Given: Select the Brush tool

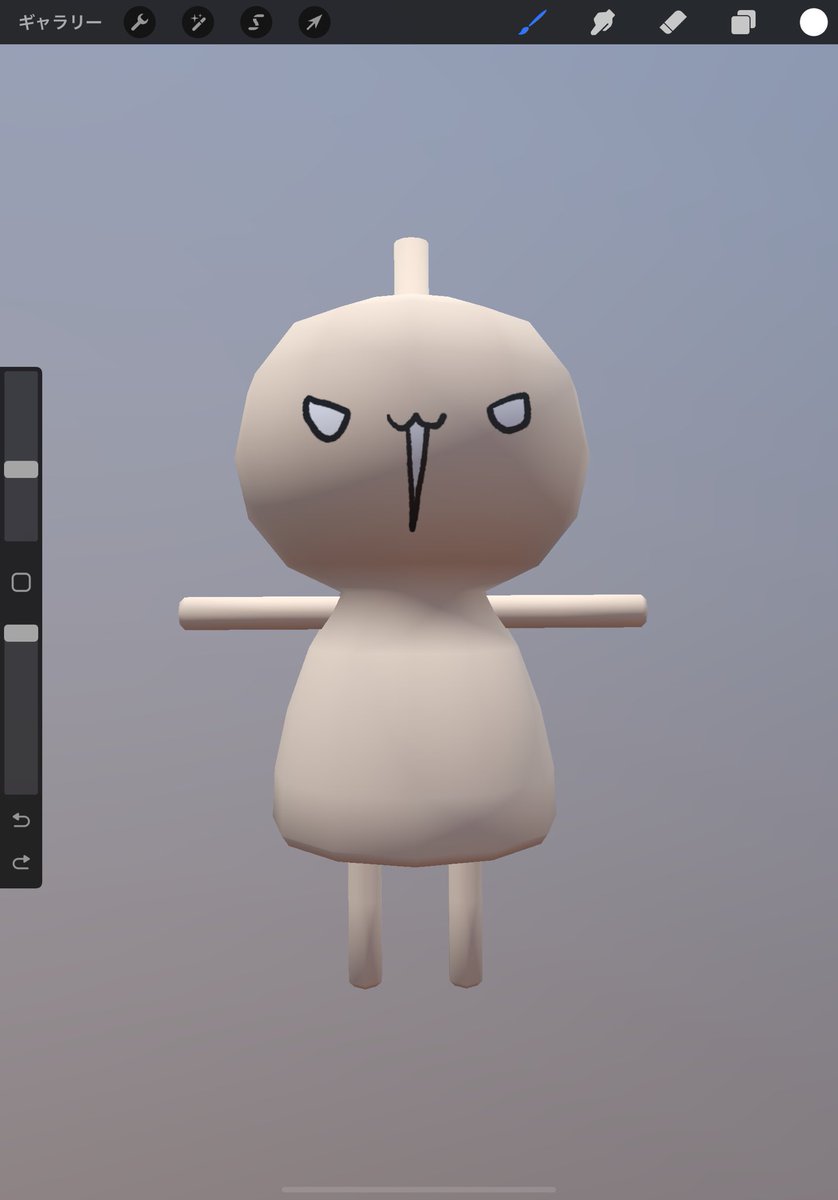Looking at the screenshot, I should tap(533, 22).
